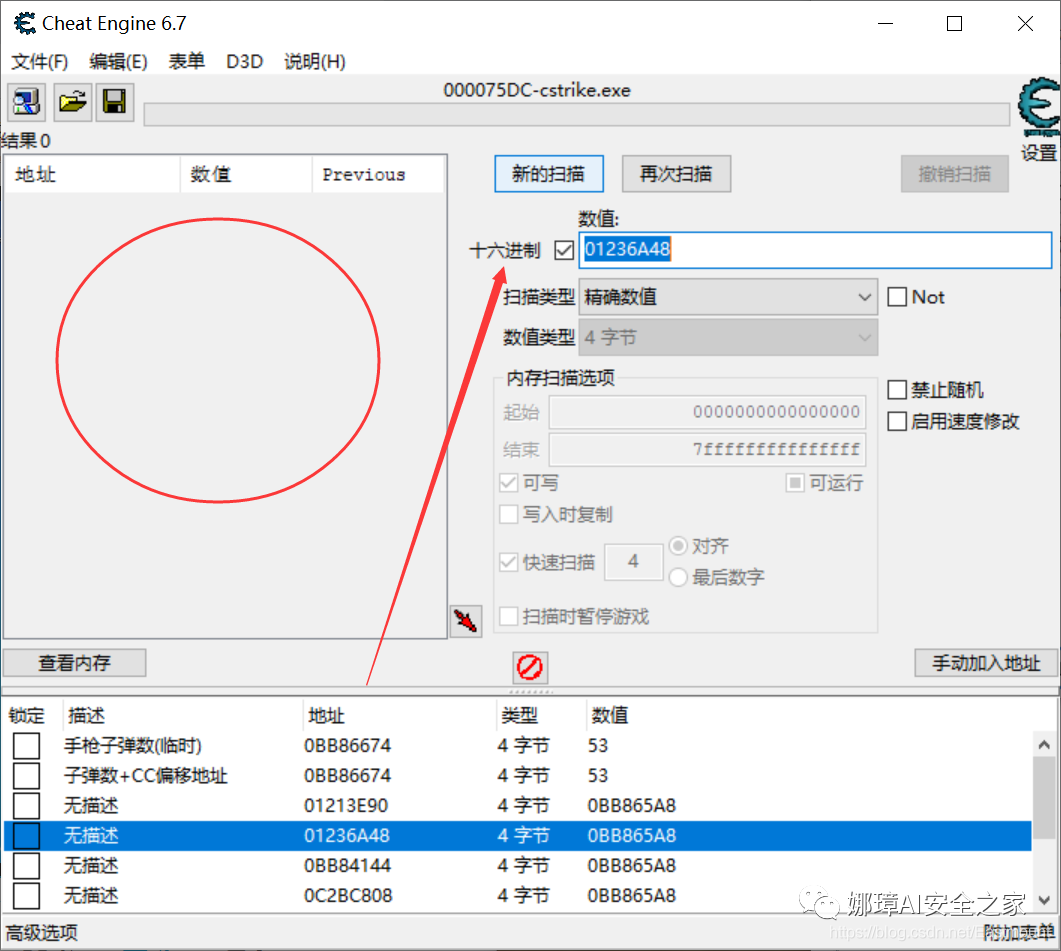
Task: Click the address 0BB84144 cell
Action: (348, 865)
